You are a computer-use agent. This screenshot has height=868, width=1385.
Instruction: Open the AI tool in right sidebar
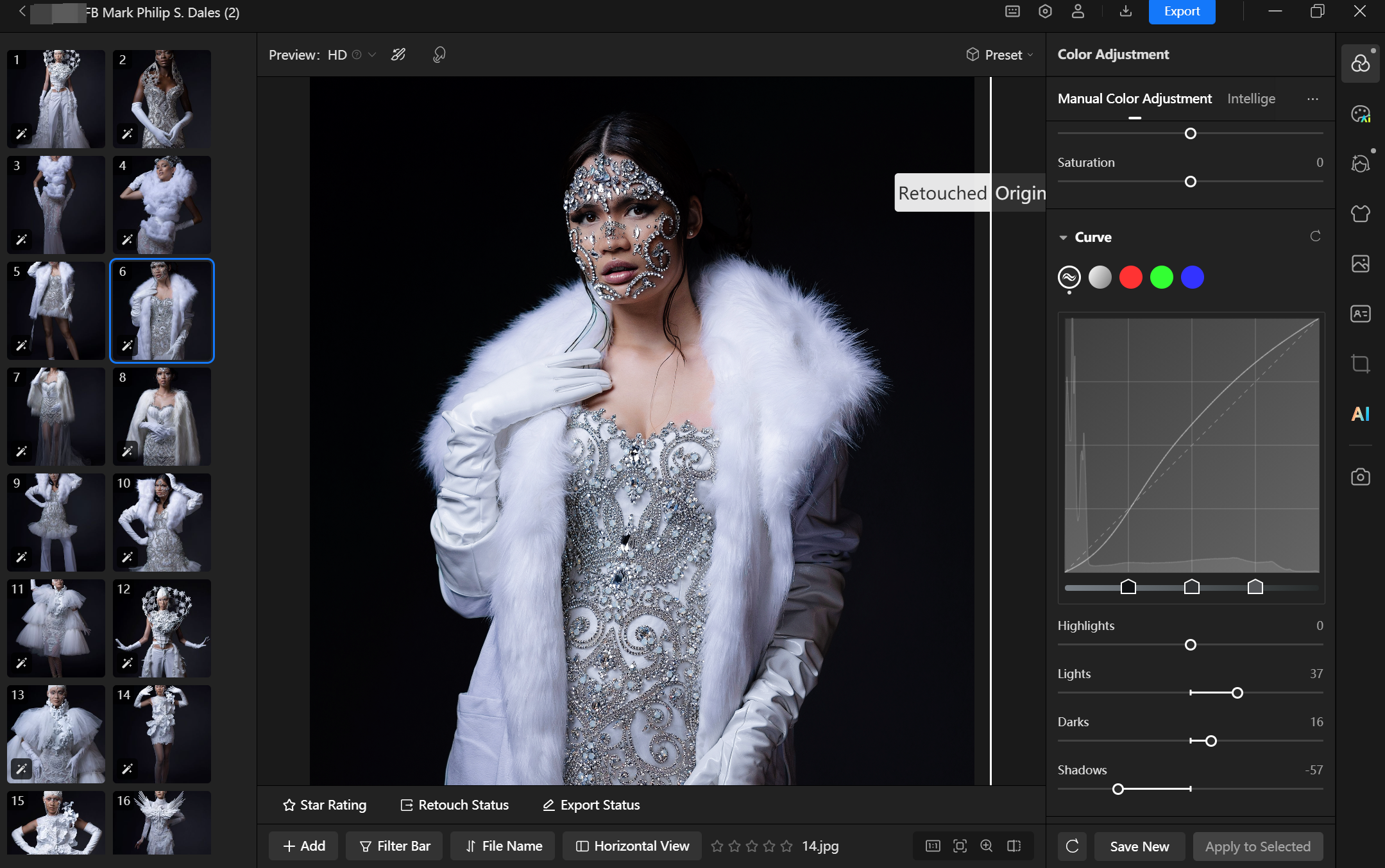coord(1360,414)
